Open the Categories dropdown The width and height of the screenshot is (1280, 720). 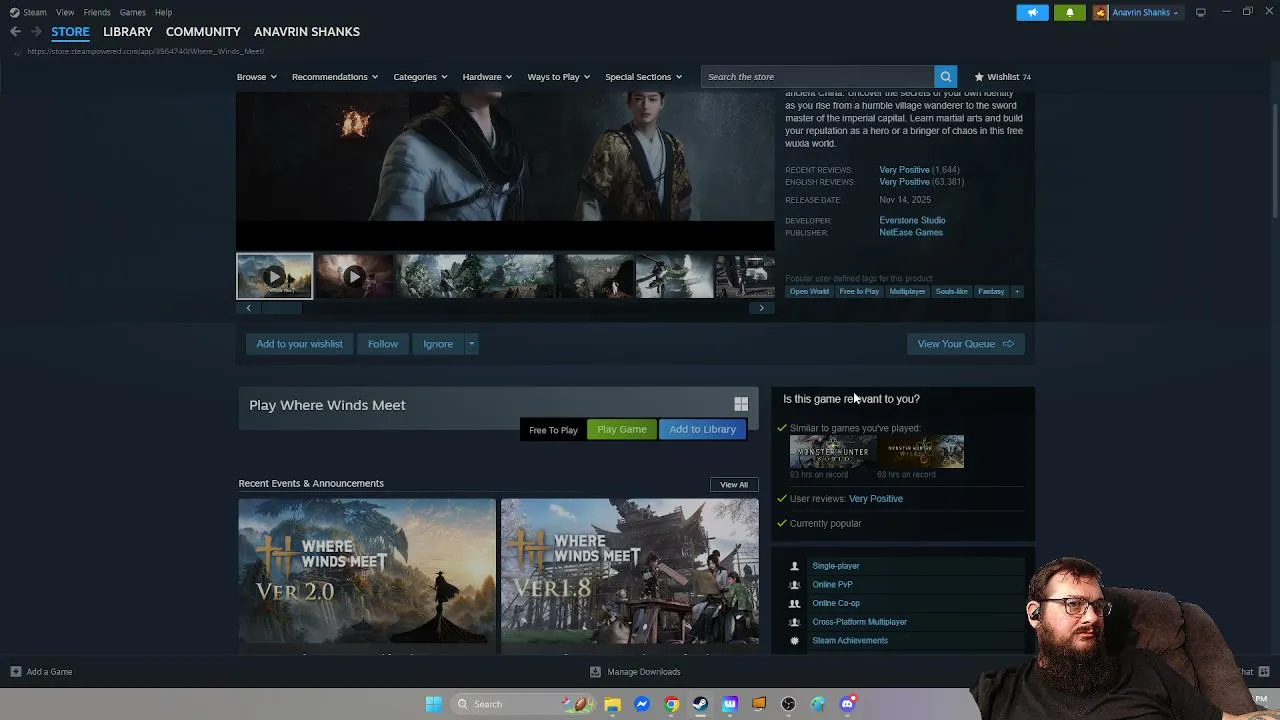[x=420, y=77]
